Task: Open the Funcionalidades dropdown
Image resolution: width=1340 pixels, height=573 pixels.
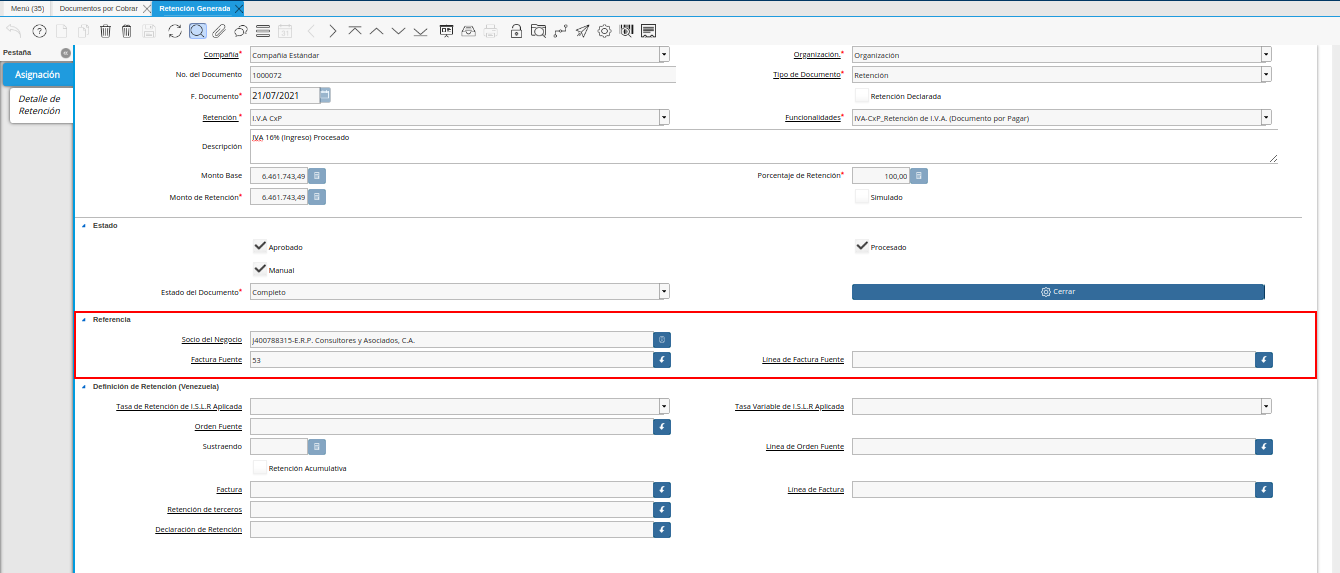Action: coord(1266,118)
